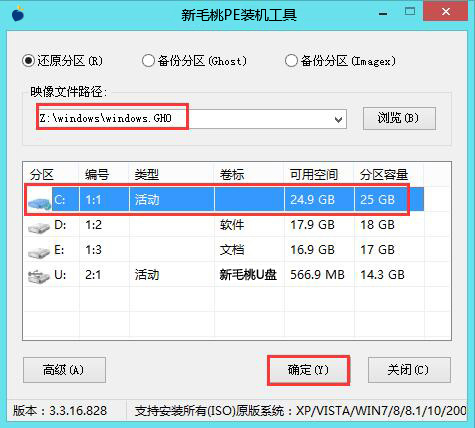Select partition number 1:1 cell
This screenshot has height=428, width=475.
93,200
